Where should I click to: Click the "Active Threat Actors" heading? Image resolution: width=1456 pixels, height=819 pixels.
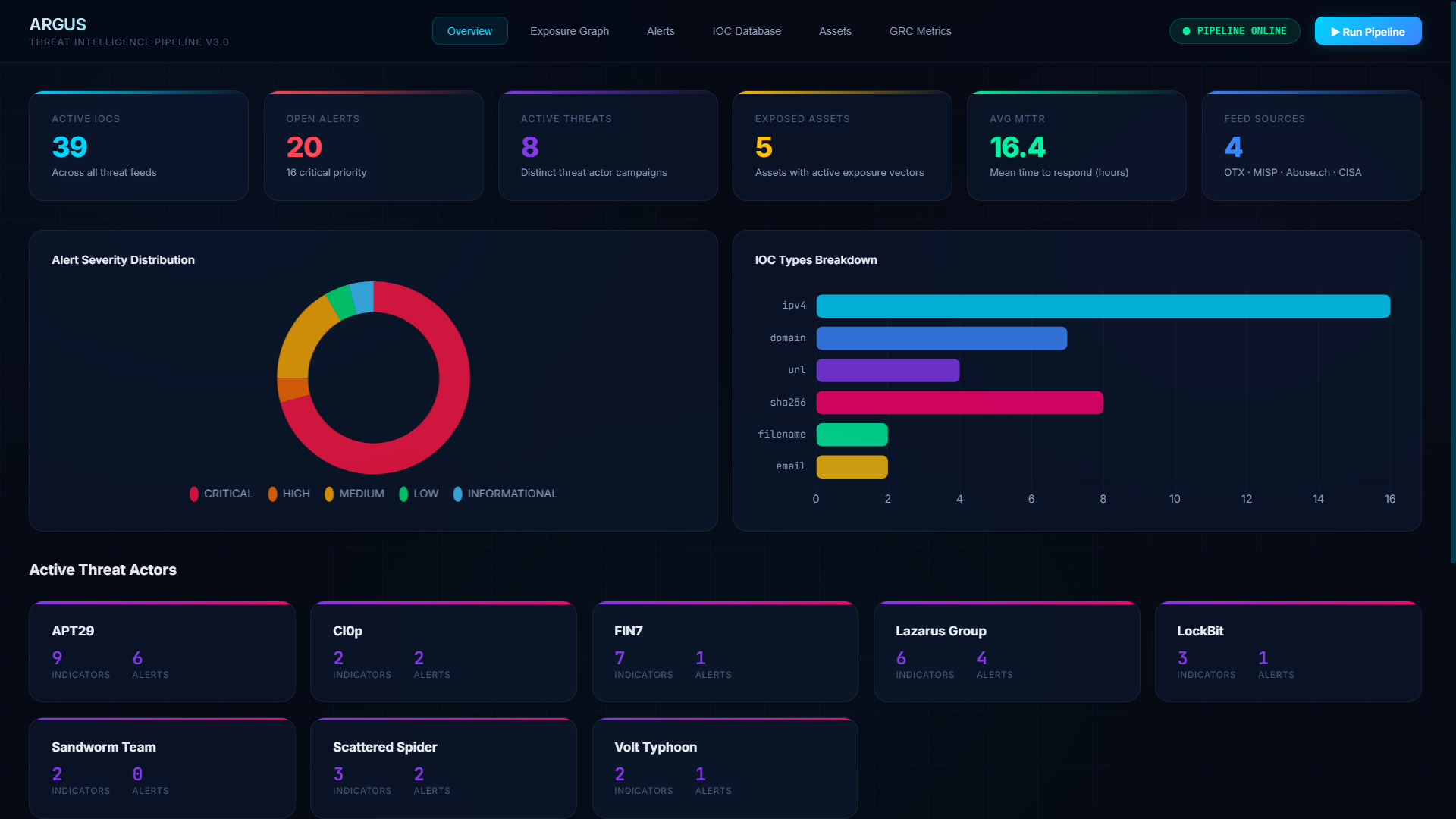pyautogui.click(x=102, y=570)
